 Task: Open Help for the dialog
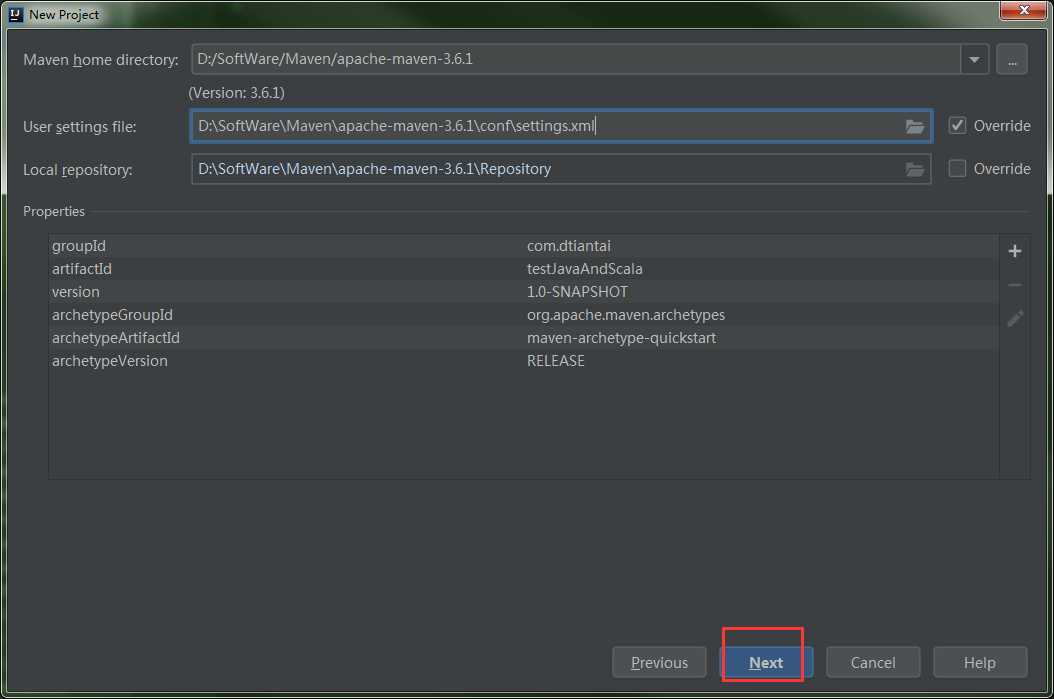click(x=979, y=663)
